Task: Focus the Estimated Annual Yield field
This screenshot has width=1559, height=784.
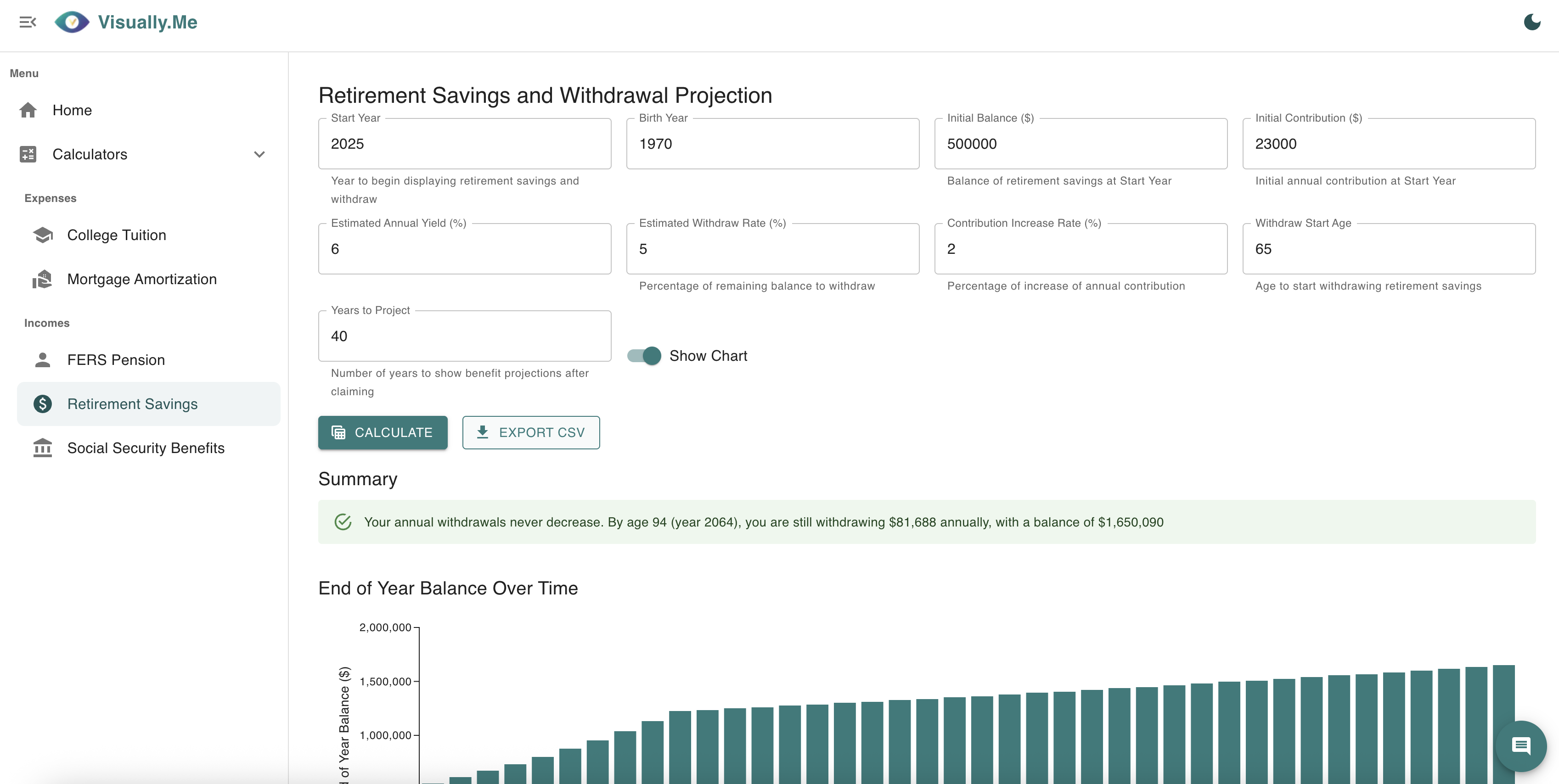Action: point(464,249)
